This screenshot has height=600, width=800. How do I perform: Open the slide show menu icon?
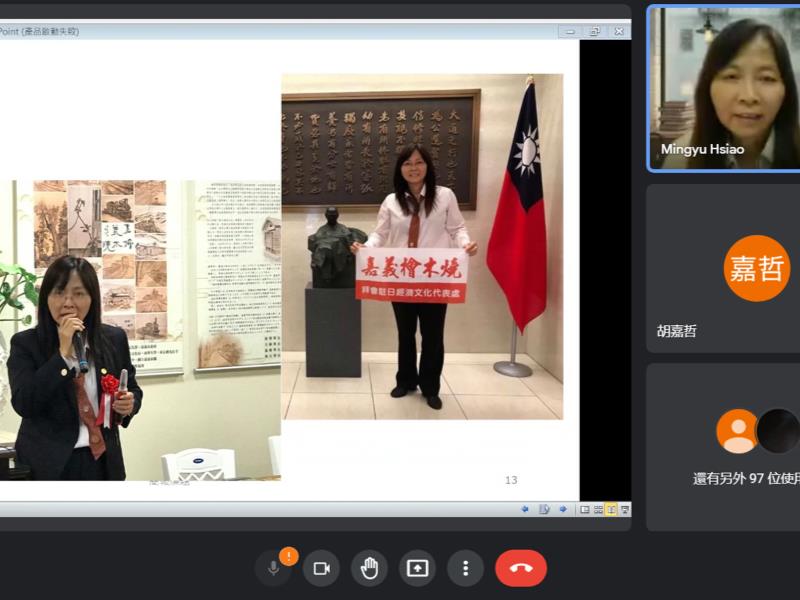point(544,509)
